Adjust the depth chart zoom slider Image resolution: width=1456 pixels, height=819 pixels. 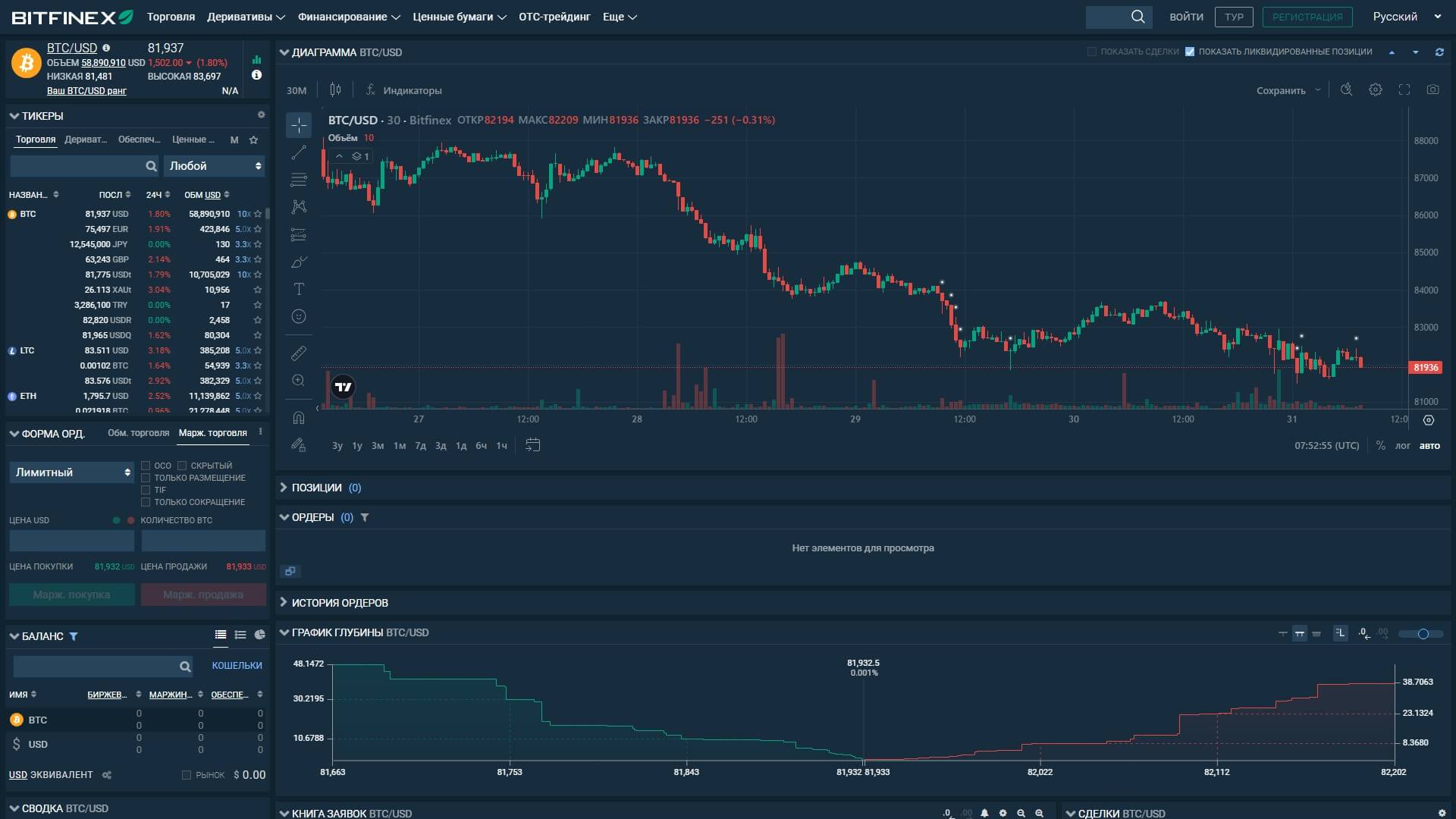tap(1423, 634)
